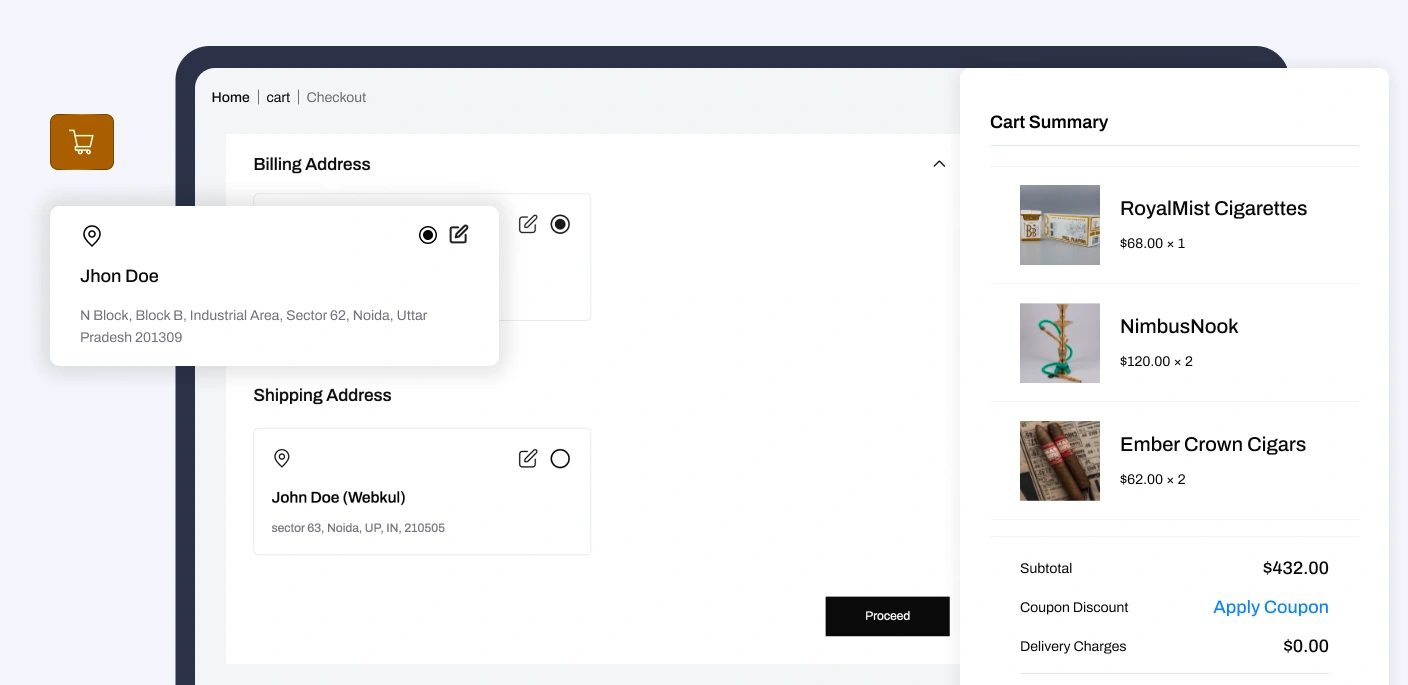Click the NimbusNook product name
Viewport: 1408px width, 685px height.
pyautogui.click(x=1179, y=327)
